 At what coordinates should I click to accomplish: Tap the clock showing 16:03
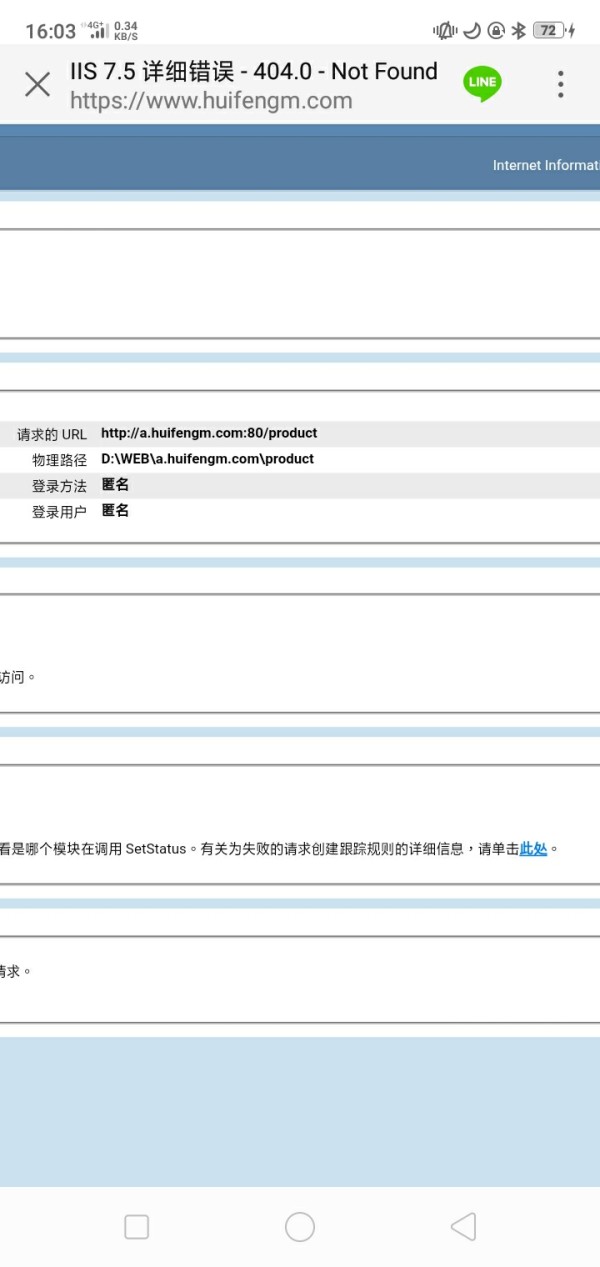tap(50, 31)
